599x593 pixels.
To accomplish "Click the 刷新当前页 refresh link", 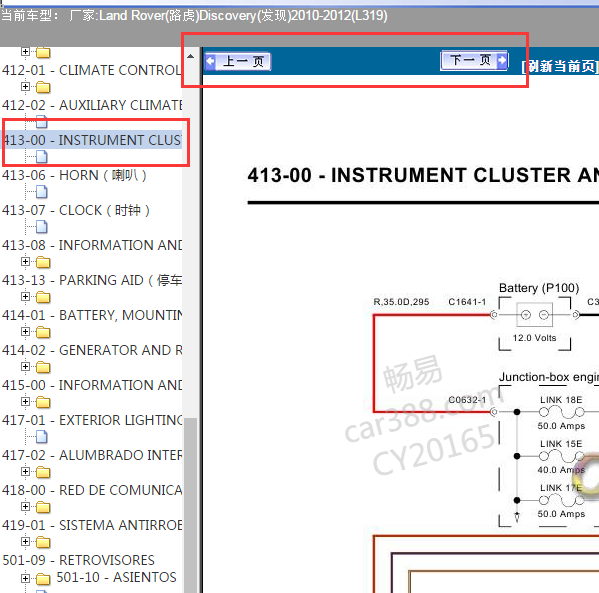I will click(x=560, y=66).
